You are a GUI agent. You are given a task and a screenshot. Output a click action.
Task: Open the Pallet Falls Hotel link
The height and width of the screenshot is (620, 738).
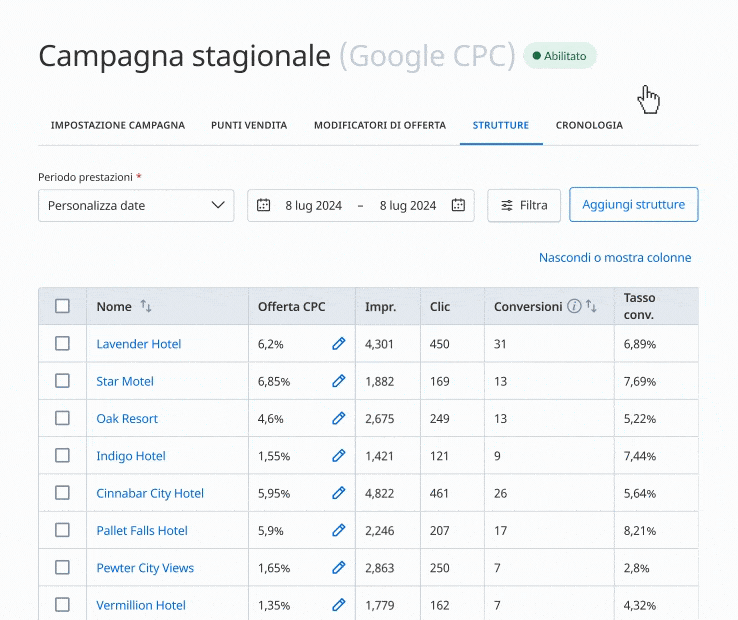[x=142, y=531]
